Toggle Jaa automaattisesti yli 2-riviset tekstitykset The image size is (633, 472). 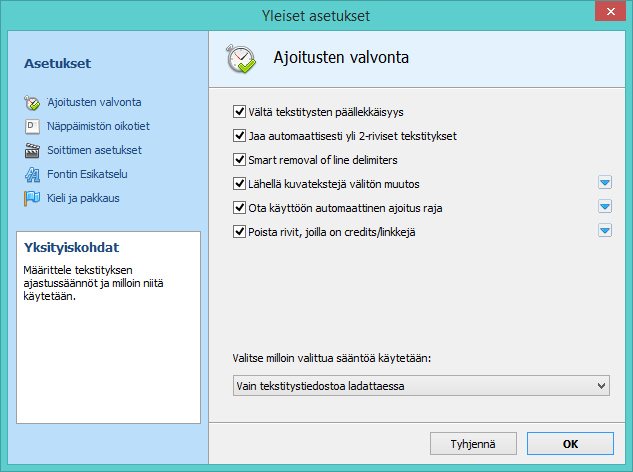239,136
